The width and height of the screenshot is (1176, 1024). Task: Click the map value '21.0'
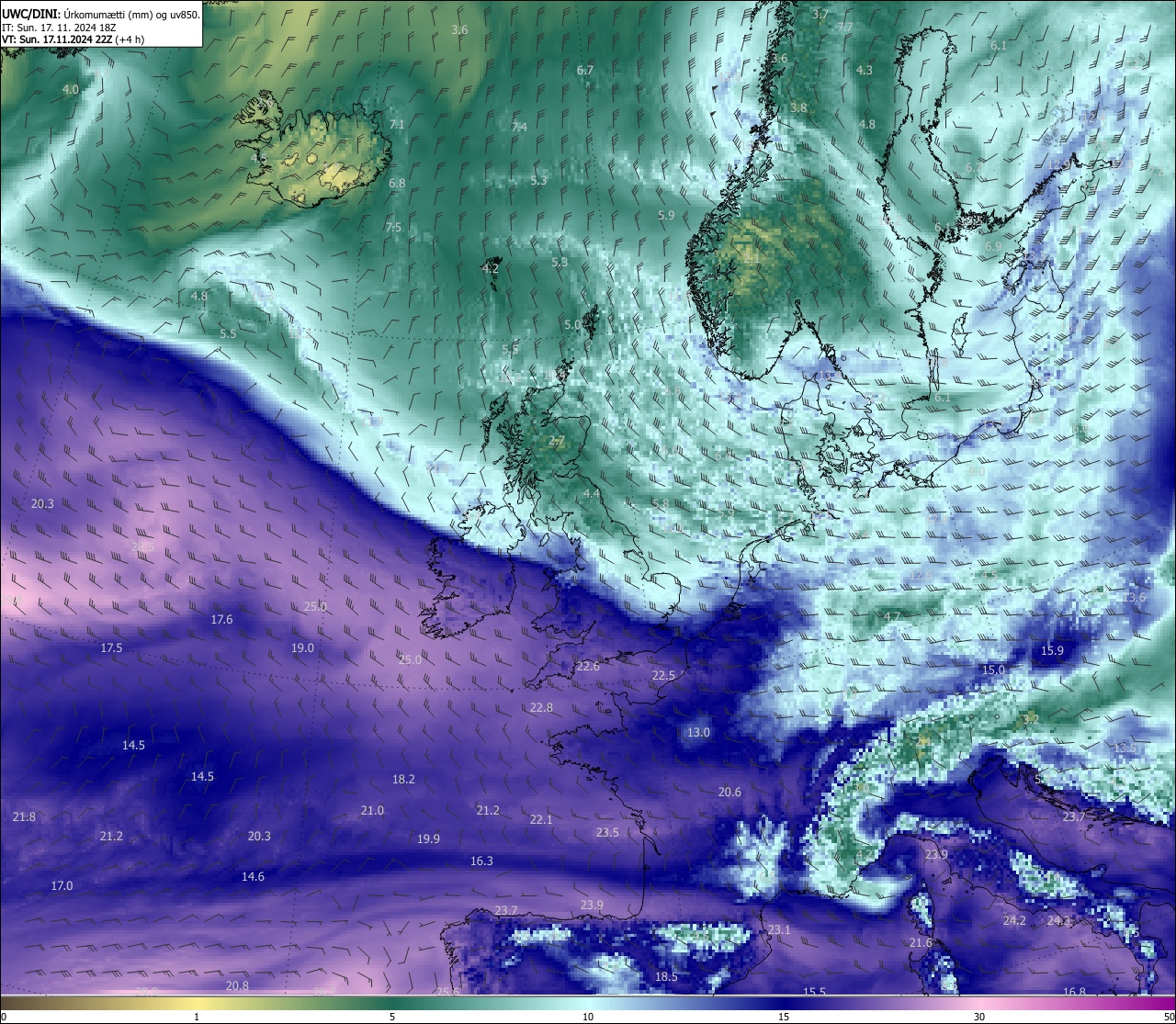pyautogui.click(x=372, y=810)
